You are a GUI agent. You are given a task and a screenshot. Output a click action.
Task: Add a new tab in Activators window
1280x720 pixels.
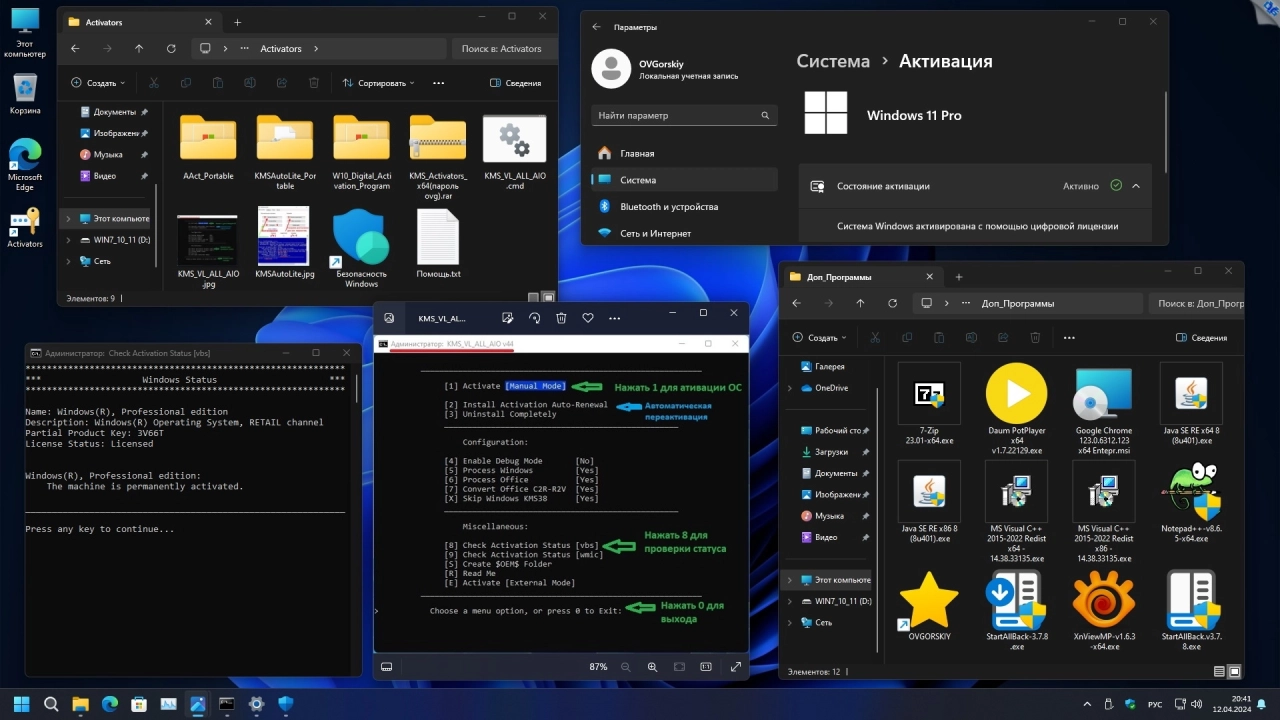(237, 21)
